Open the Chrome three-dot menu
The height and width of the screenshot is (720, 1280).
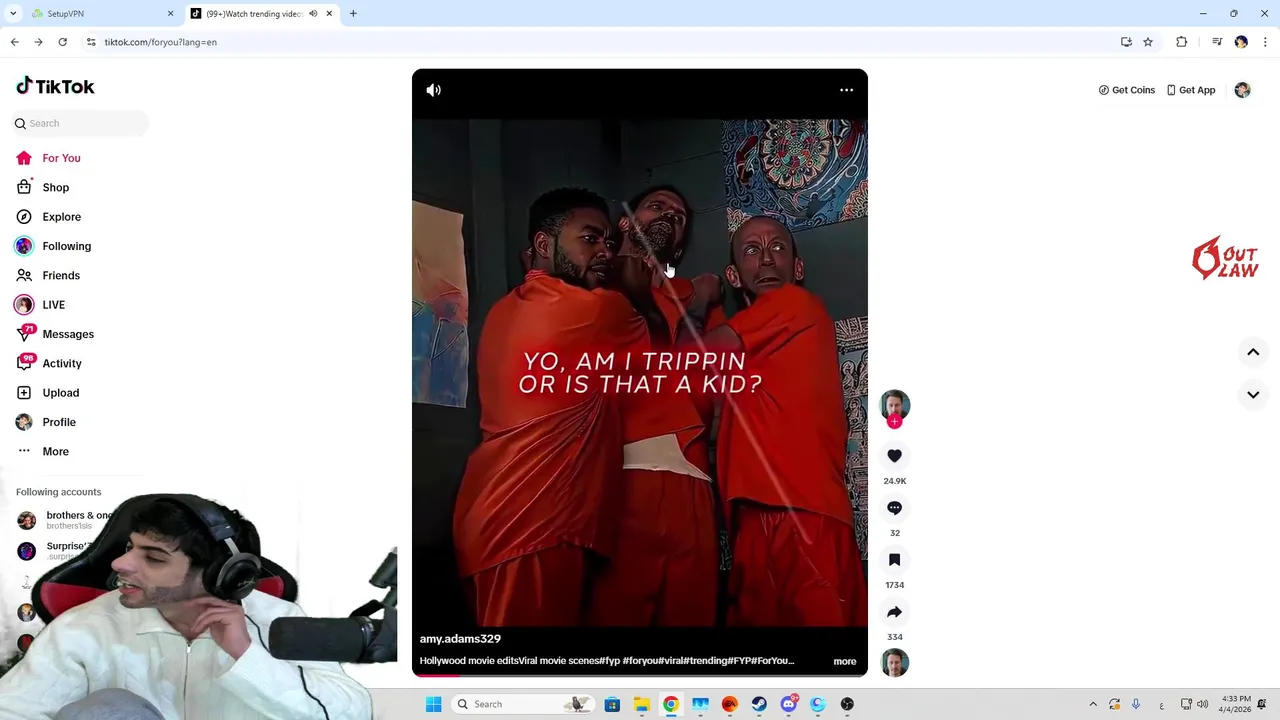point(1265,42)
